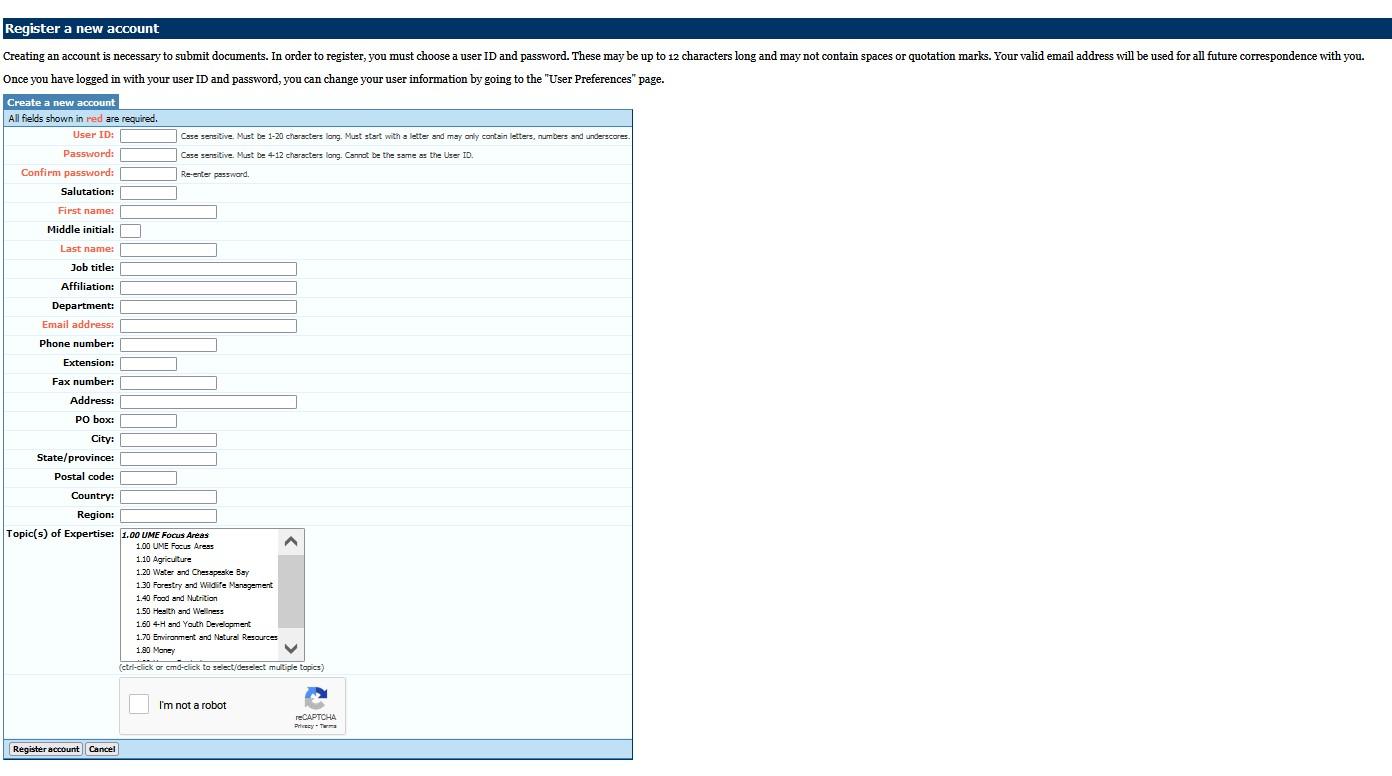Viewport: 1392px width, 776px height.
Task: Open the reCAPTCHA Privacy link
Action: point(303,726)
